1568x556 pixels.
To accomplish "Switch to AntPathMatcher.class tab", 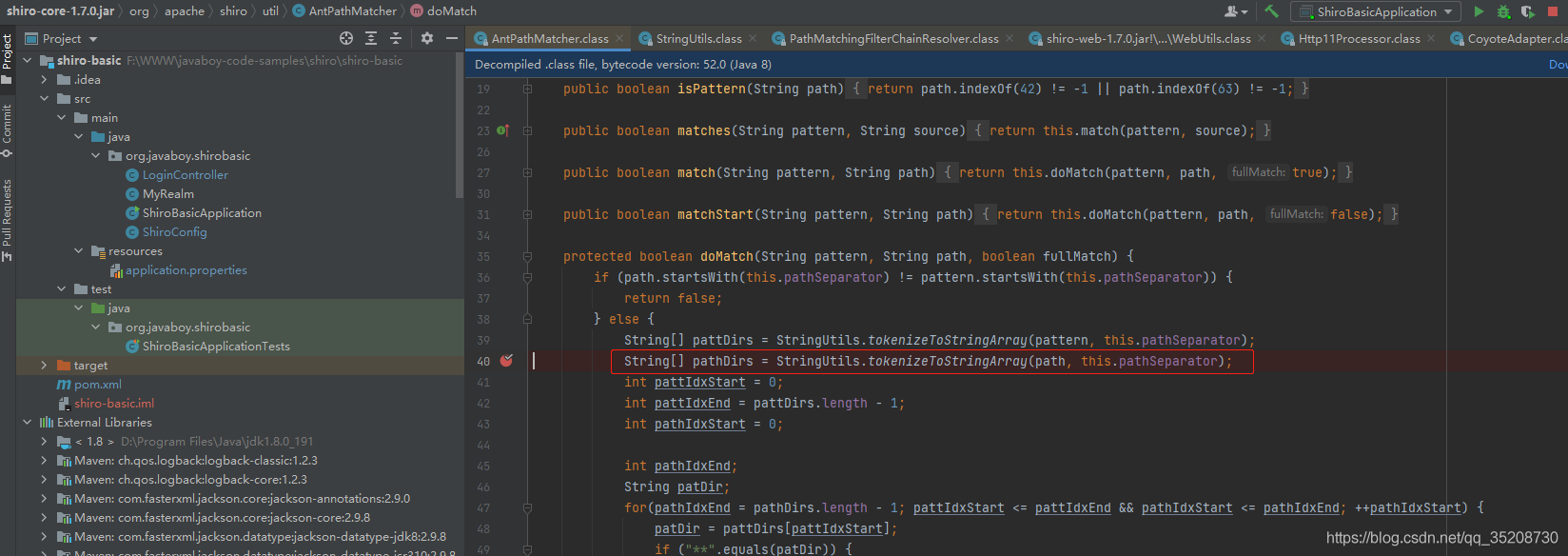I will pyautogui.click(x=550, y=38).
